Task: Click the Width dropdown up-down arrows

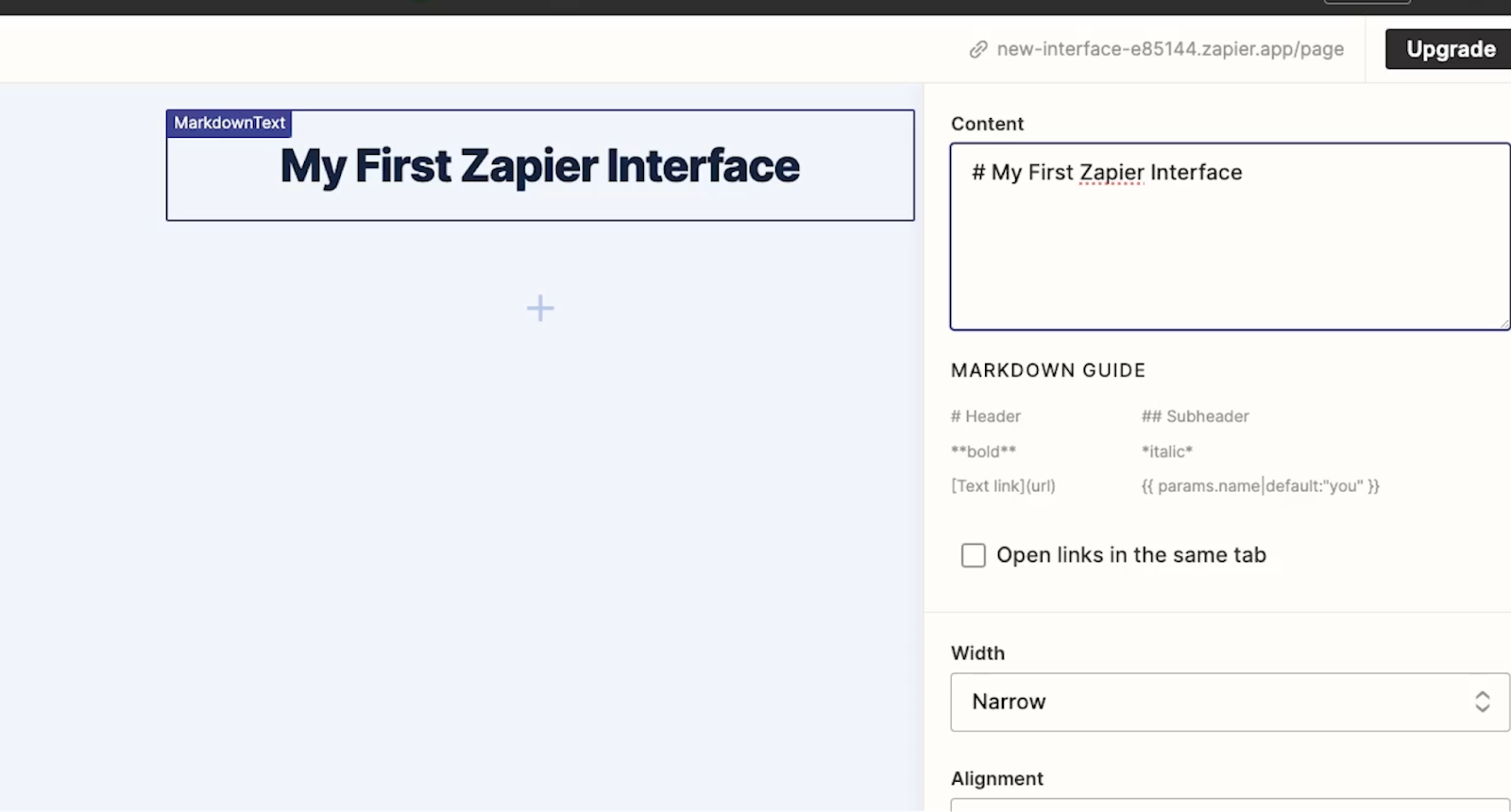Action: (1482, 702)
